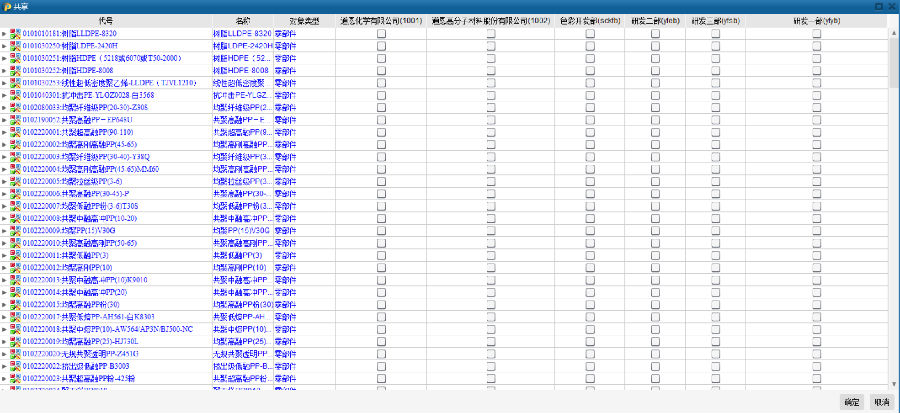Click the part icon for row 0102080033
The height and width of the screenshot is (413, 900).
click(15, 107)
